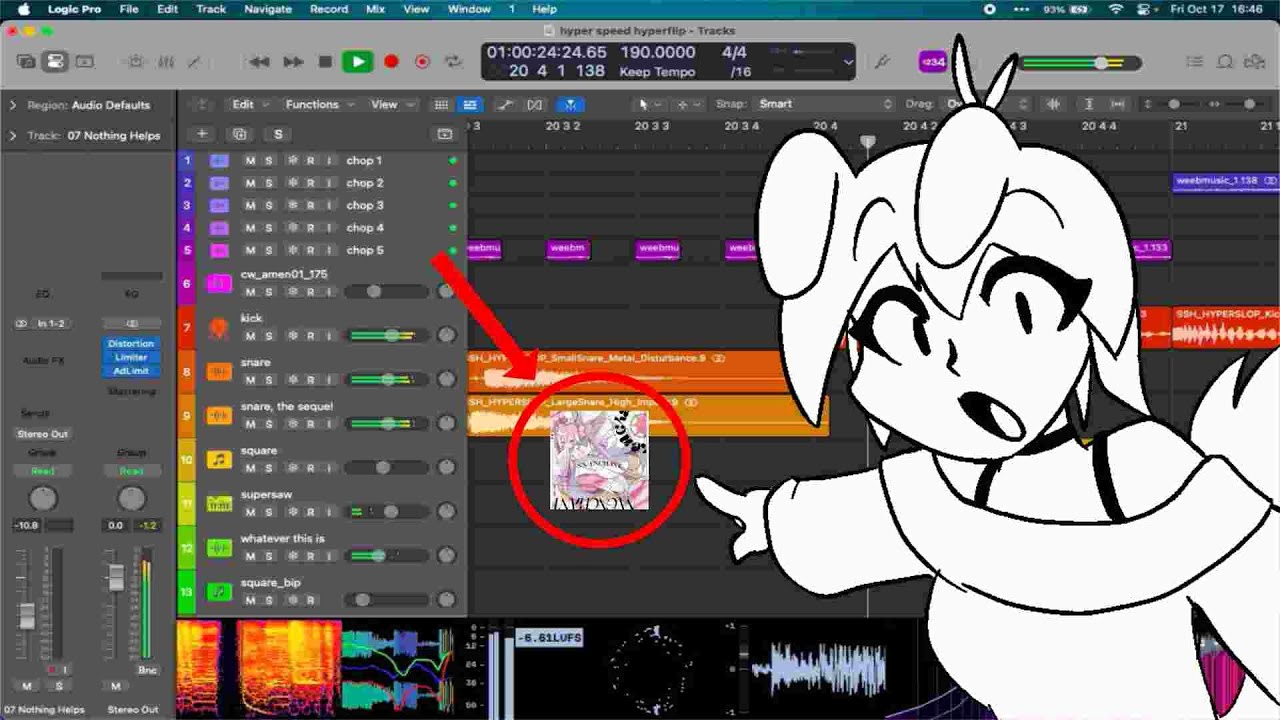Toggle the purple Count-in 1234 button
This screenshot has height=720, width=1280.
tap(933, 62)
